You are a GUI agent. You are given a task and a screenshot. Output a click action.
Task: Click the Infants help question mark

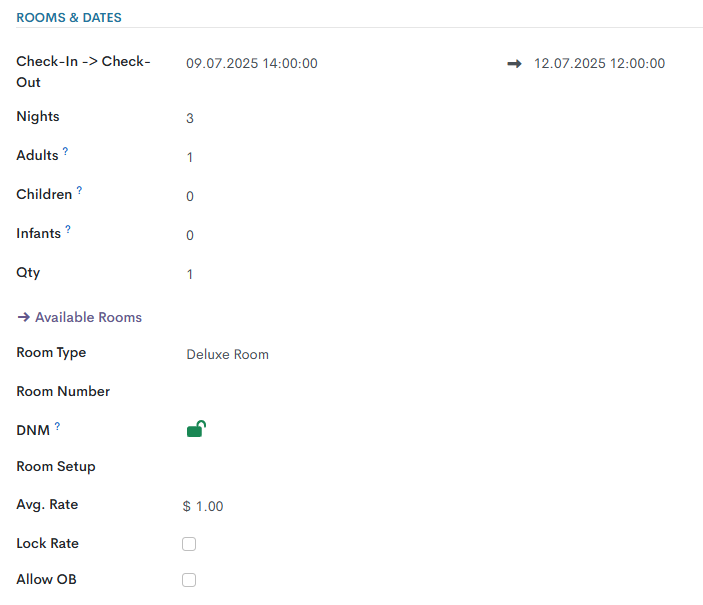[68, 229]
